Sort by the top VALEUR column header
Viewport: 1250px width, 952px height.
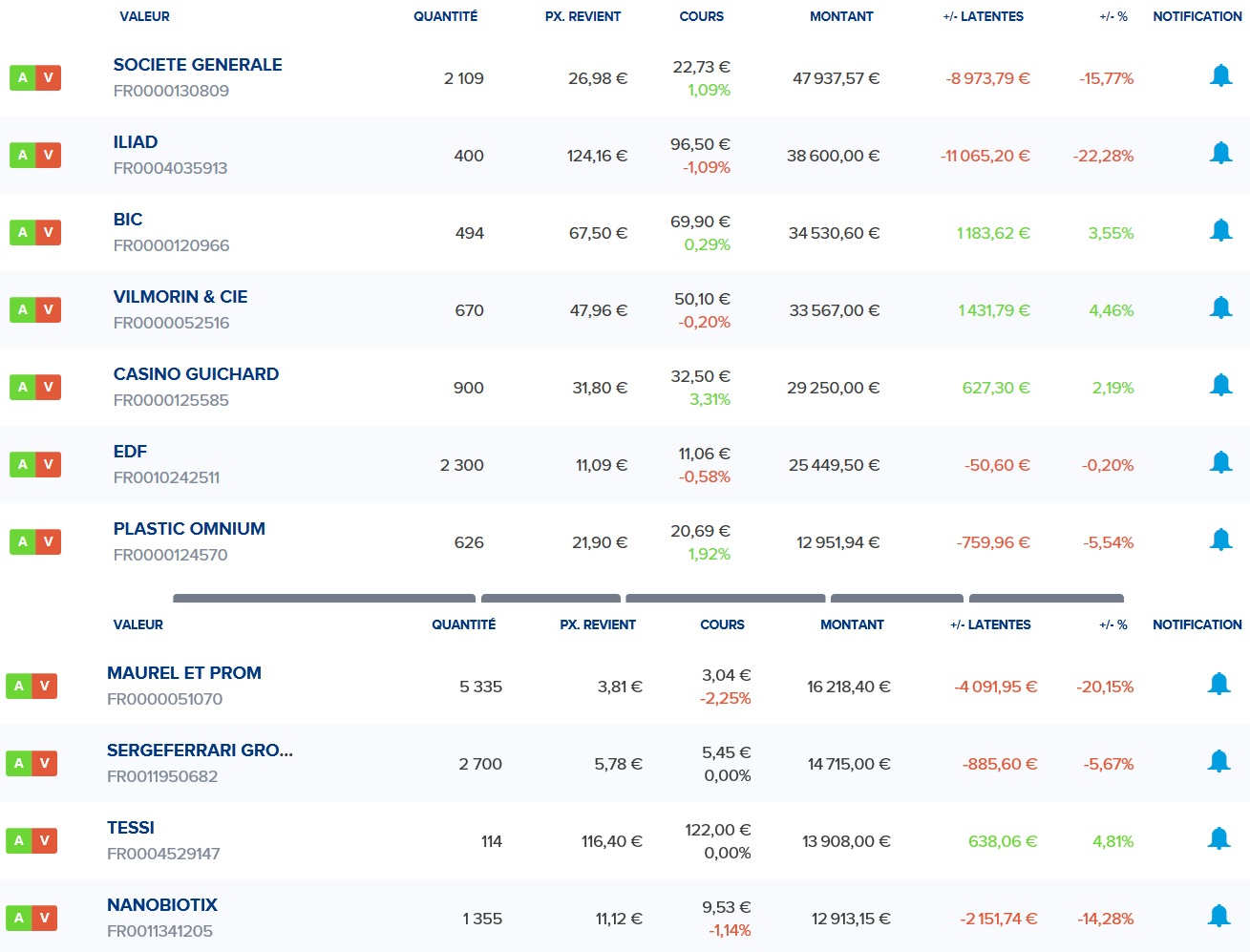pyautogui.click(x=144, y=16)
